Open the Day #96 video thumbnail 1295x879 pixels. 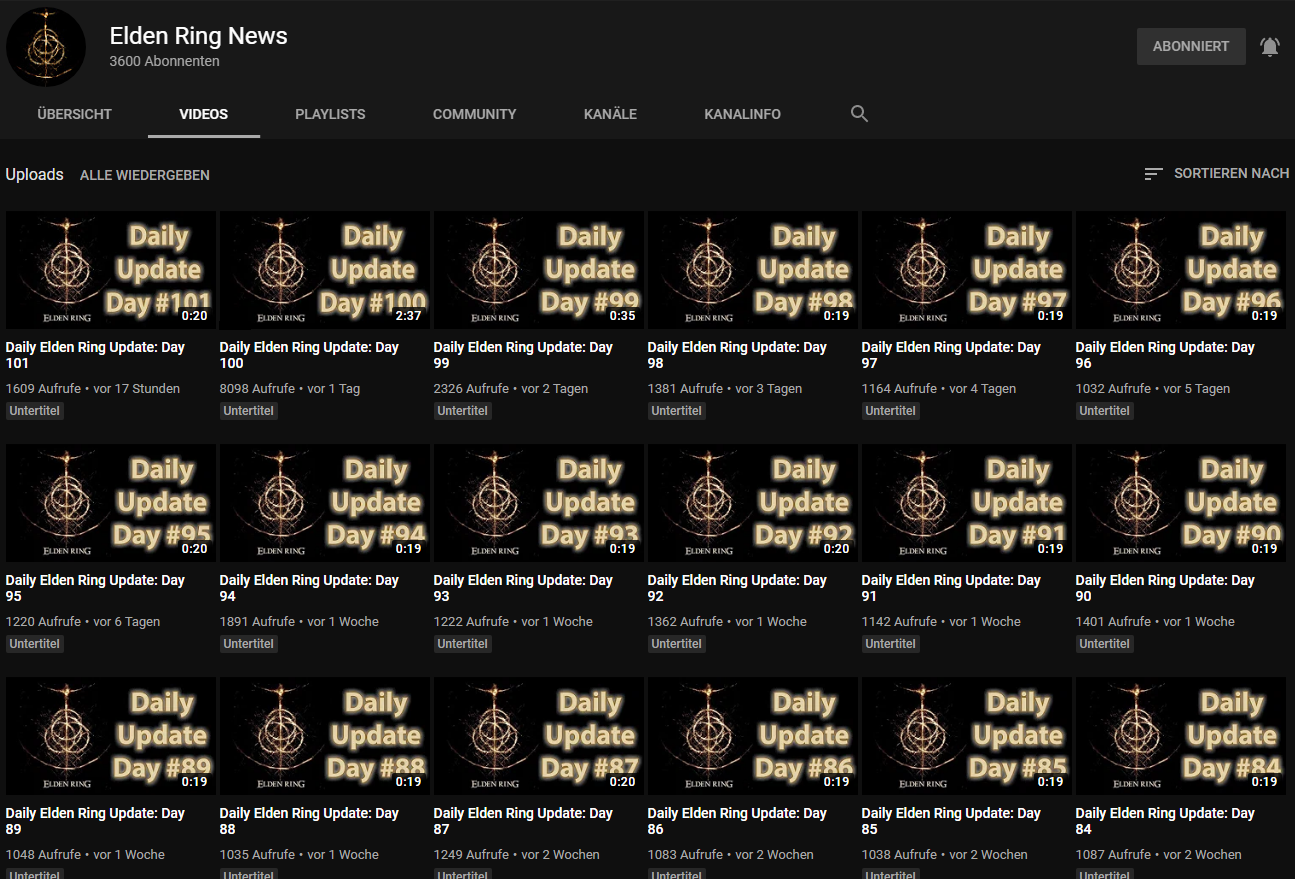pos(1181,270)
